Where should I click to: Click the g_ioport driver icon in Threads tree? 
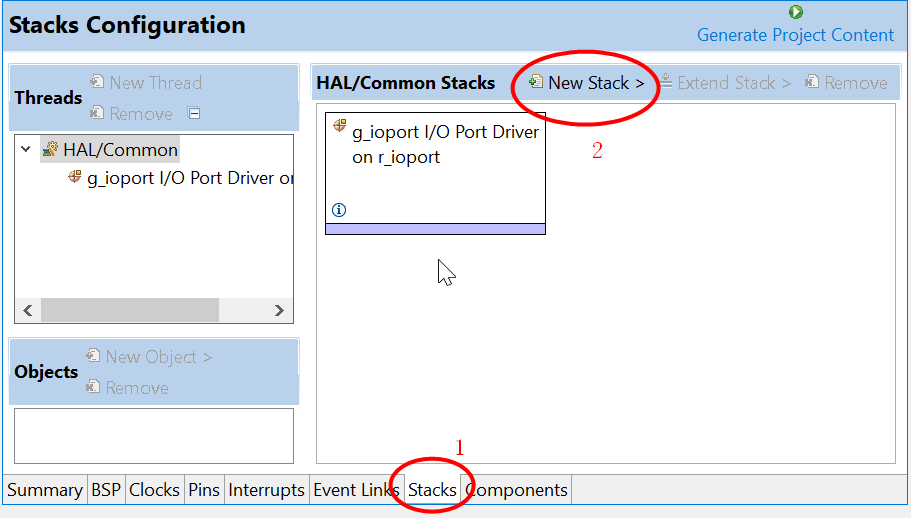tap(74, 178)
